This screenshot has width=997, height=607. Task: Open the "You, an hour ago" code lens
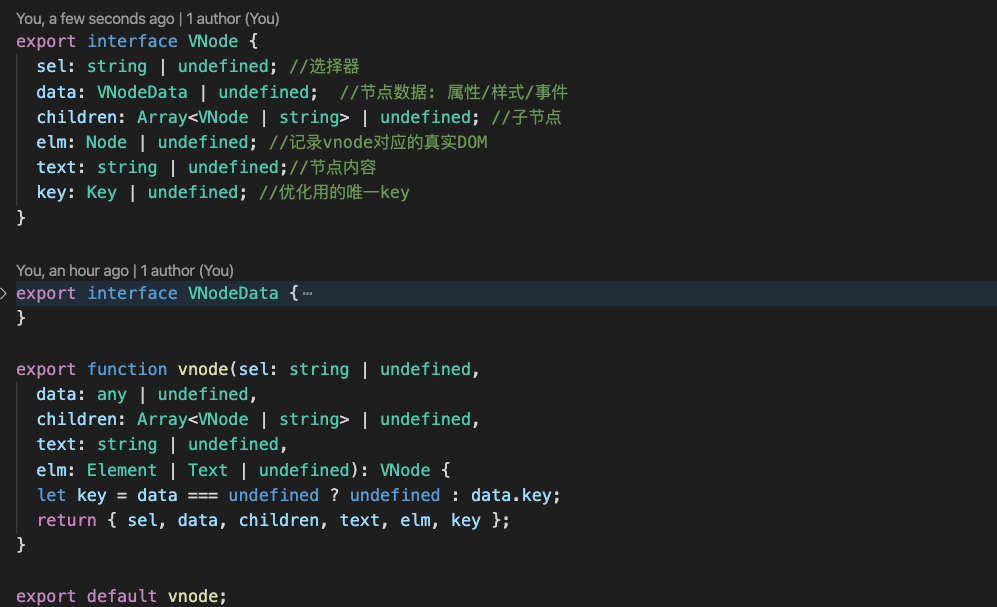tap(72, 271)
